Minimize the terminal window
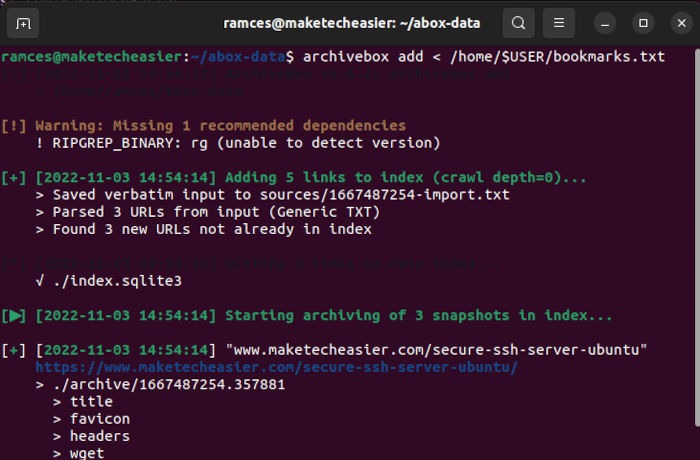 point(605,23)
